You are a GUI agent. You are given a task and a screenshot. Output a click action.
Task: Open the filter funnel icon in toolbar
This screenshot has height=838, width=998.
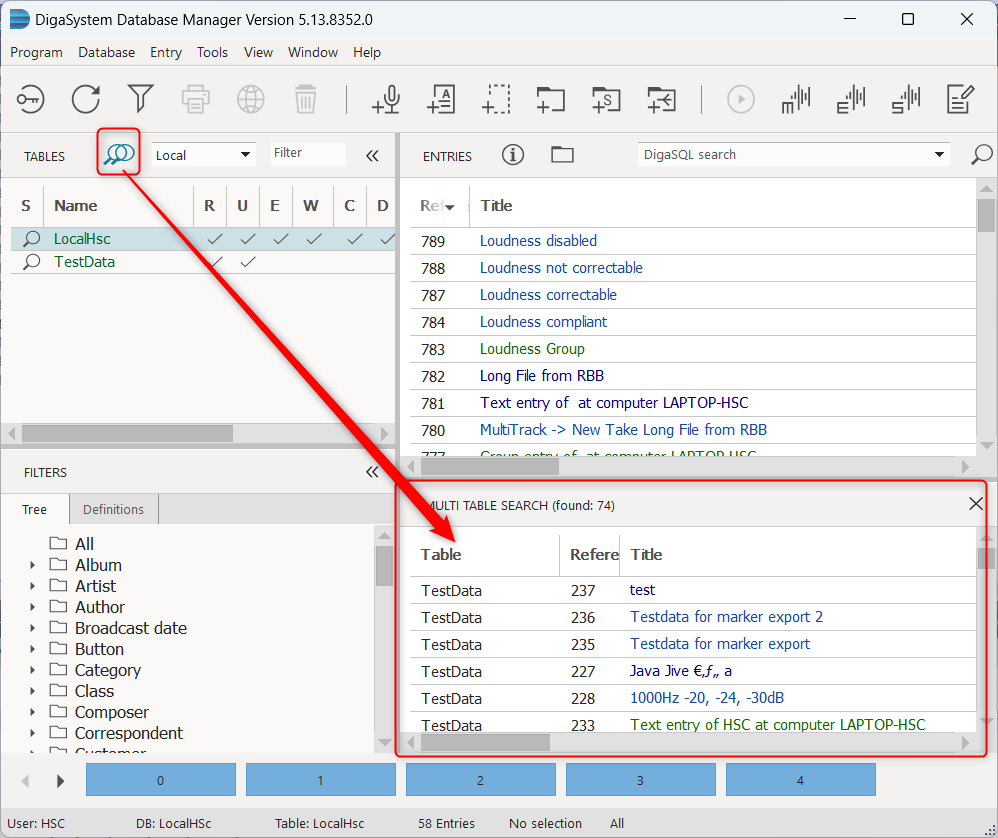[x=140, y=98]
